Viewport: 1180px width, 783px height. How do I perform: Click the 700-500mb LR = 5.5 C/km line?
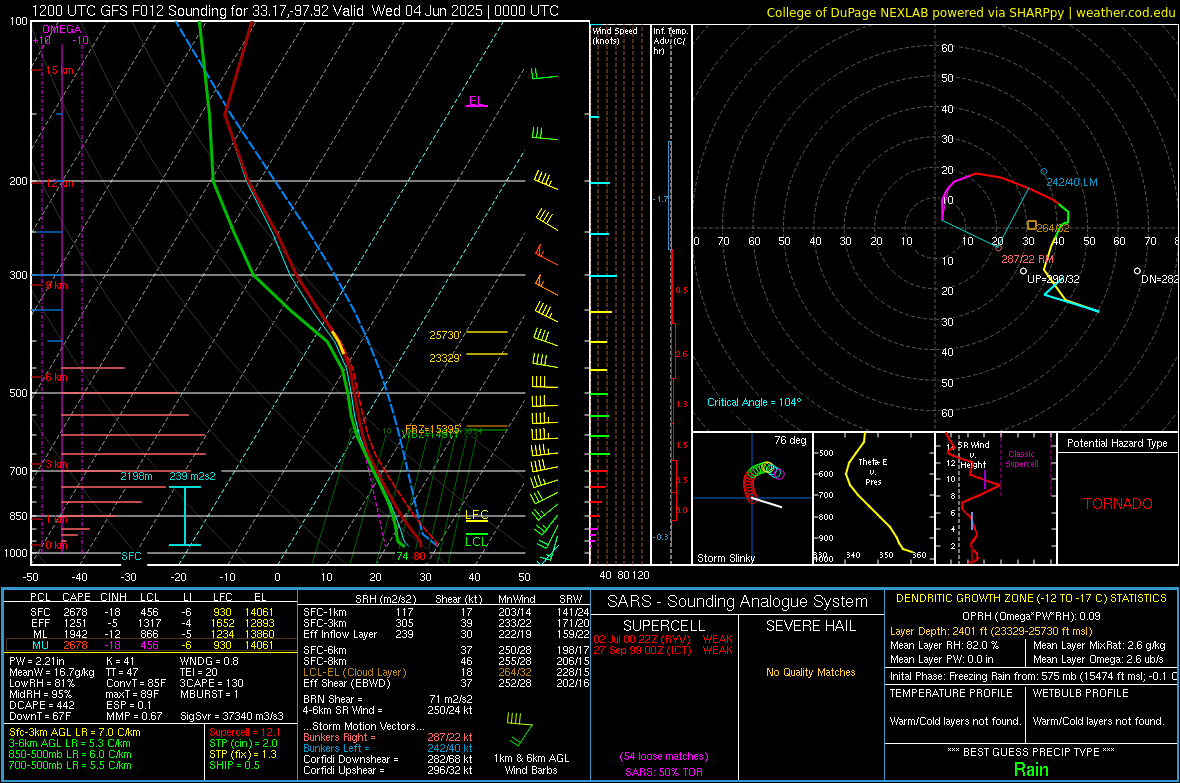(70, 765)
